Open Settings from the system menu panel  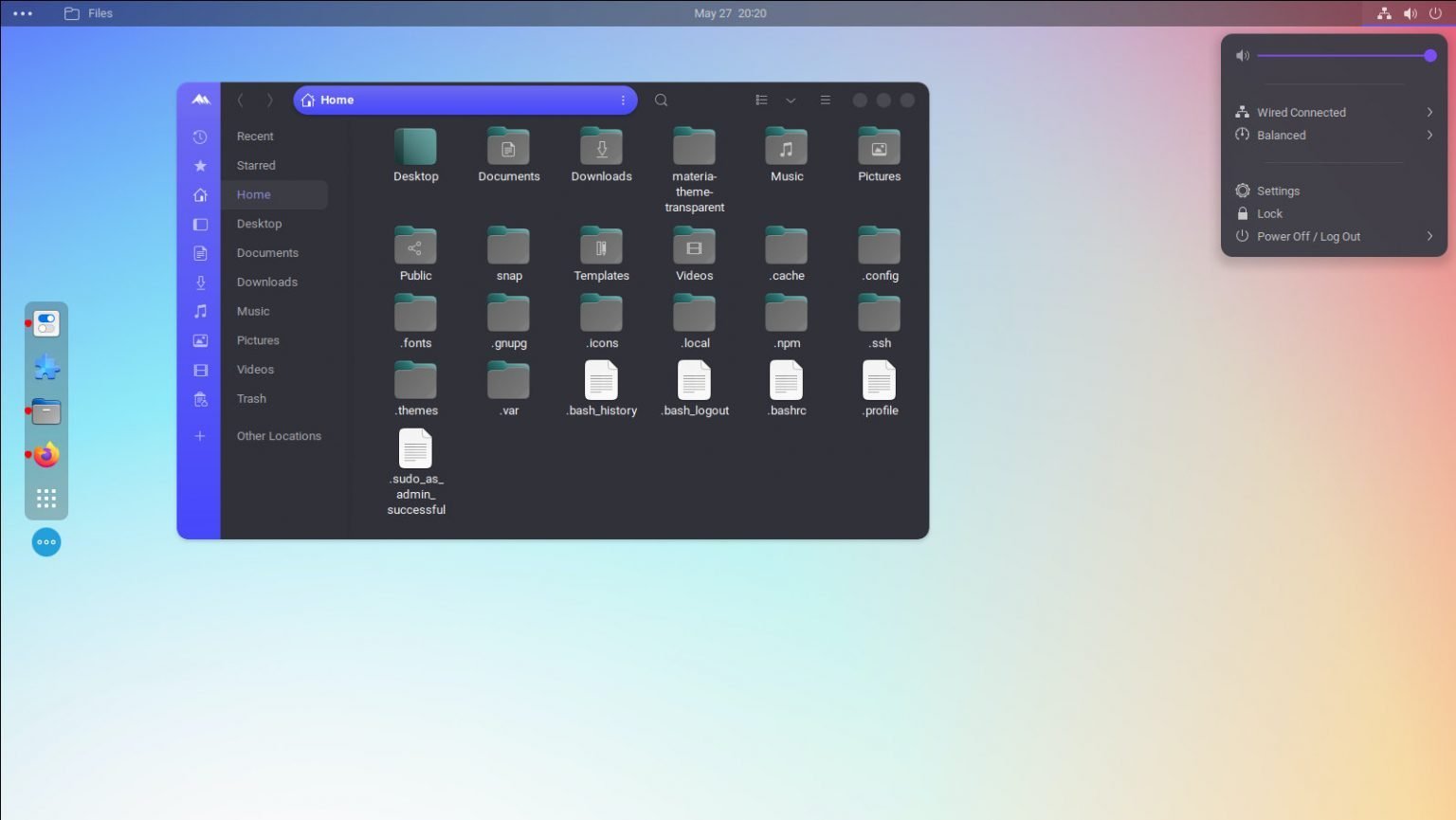[1279, 191]
